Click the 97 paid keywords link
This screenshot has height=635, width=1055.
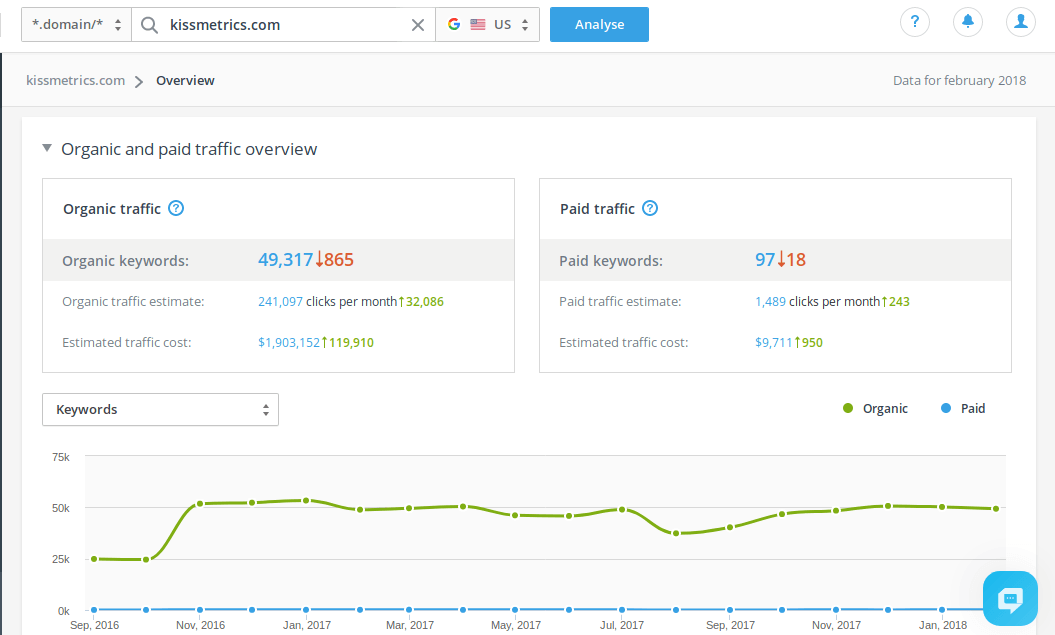click(765, 260)
